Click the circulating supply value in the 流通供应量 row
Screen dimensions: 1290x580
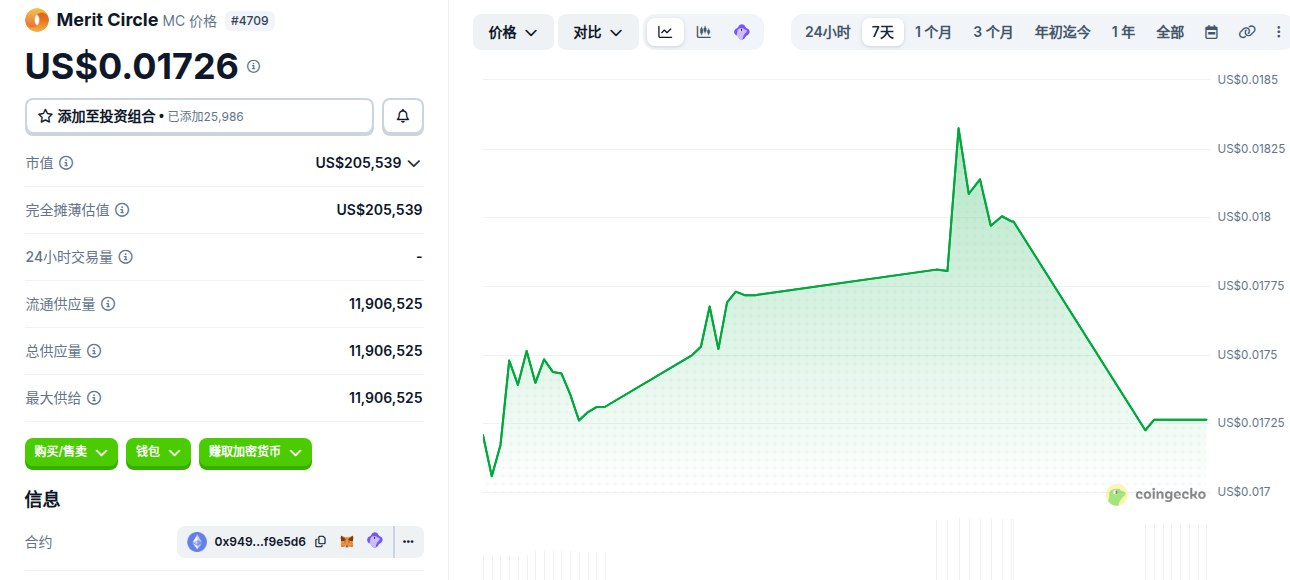tap(385, 304)
